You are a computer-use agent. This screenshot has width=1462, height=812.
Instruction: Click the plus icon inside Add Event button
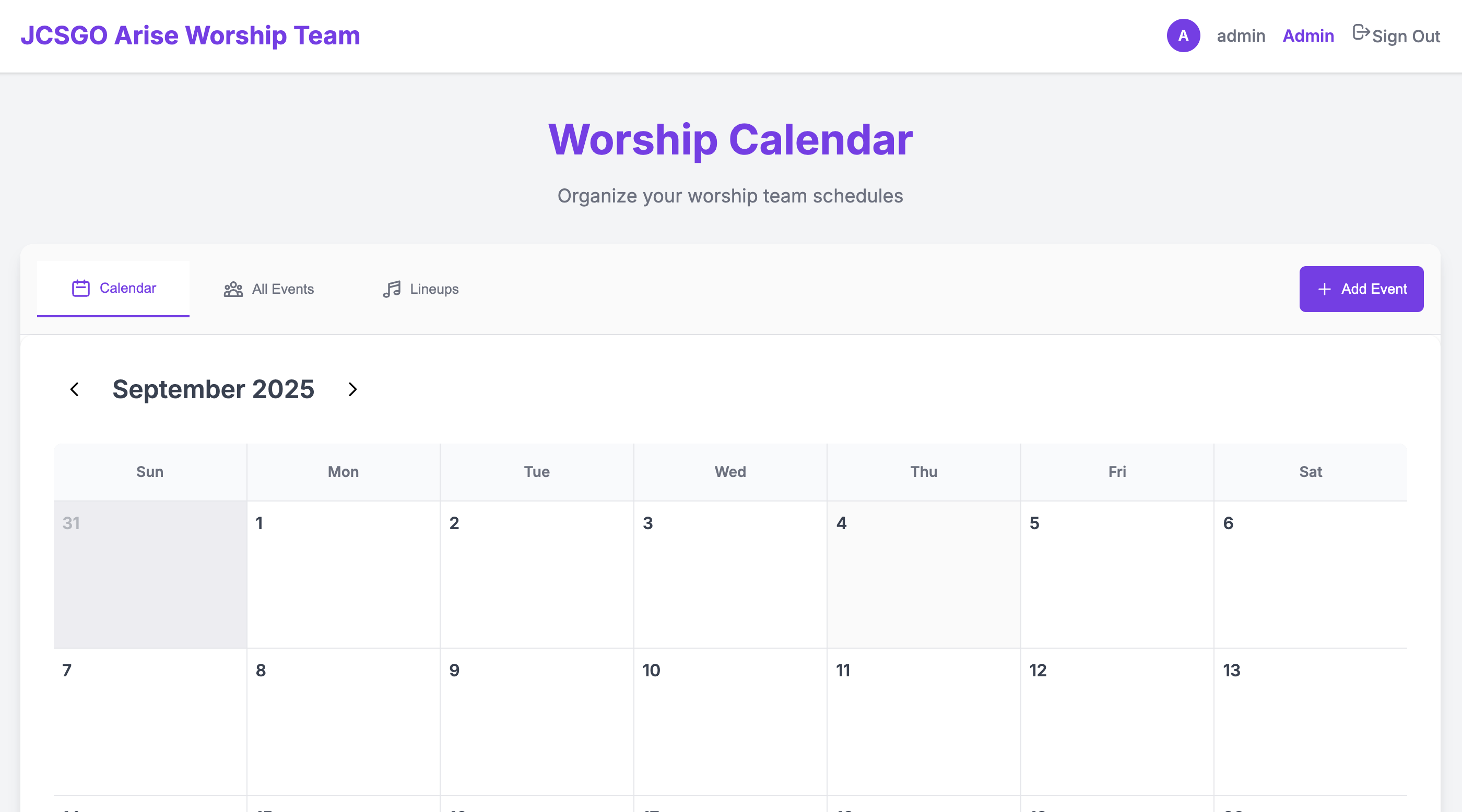[1324, 289]
